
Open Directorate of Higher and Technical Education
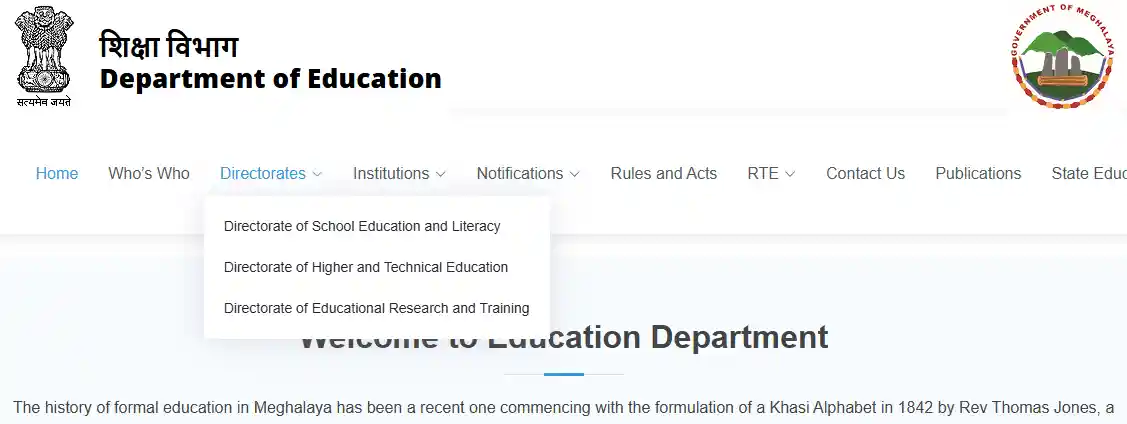366,267
